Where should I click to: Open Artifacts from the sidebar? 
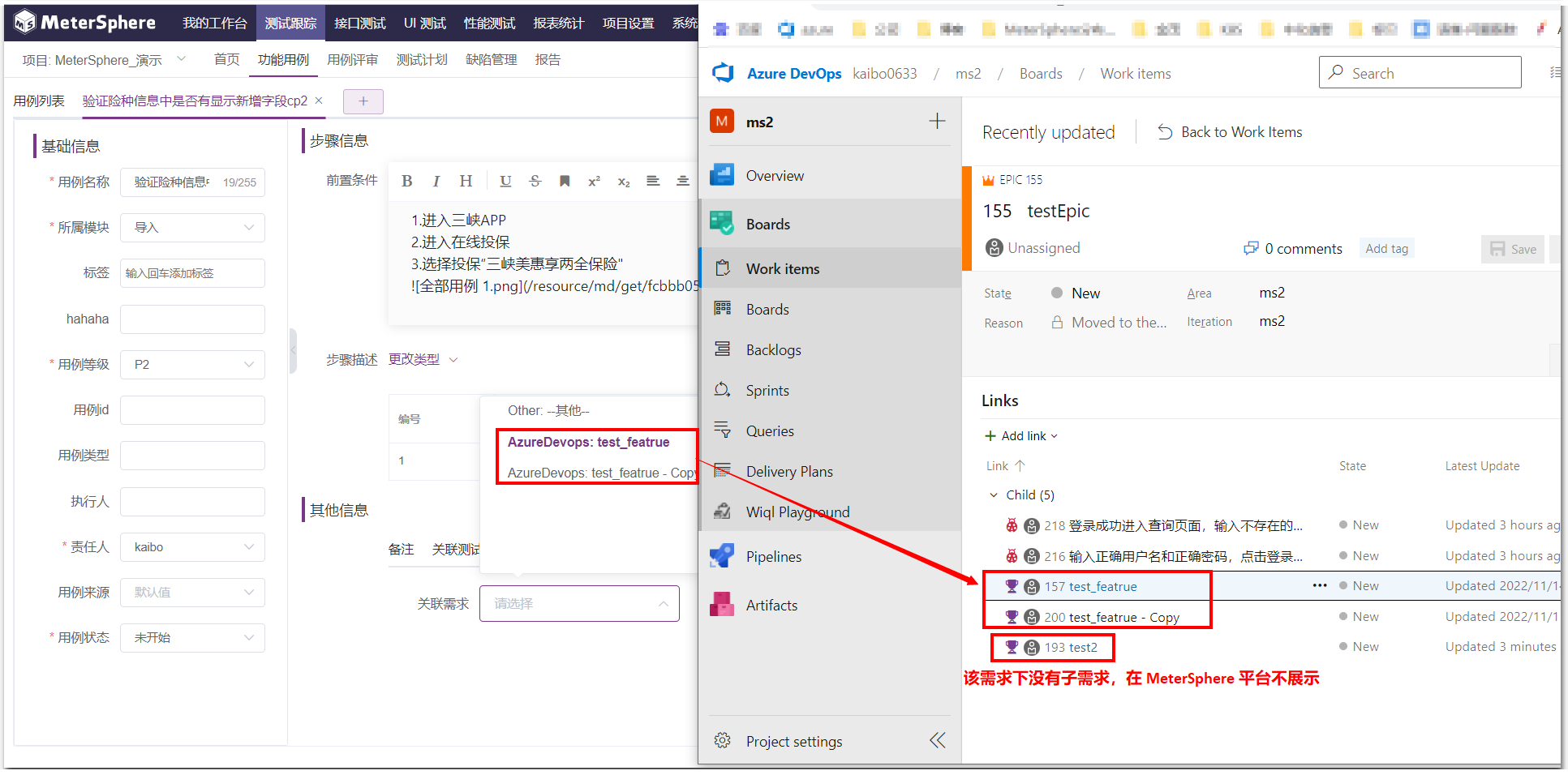pyautogui.click(x=771, y=605)
